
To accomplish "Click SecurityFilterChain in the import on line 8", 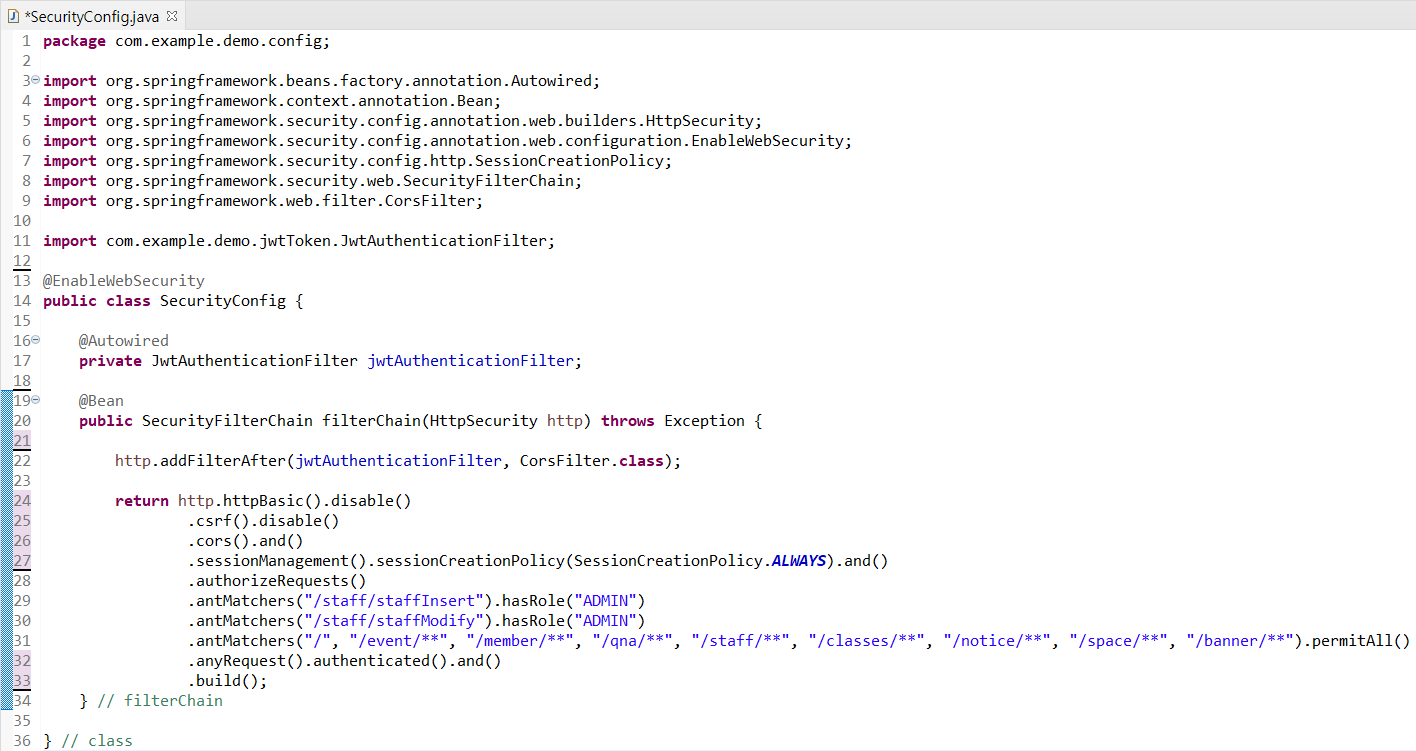I will click(x=488, y=181).
